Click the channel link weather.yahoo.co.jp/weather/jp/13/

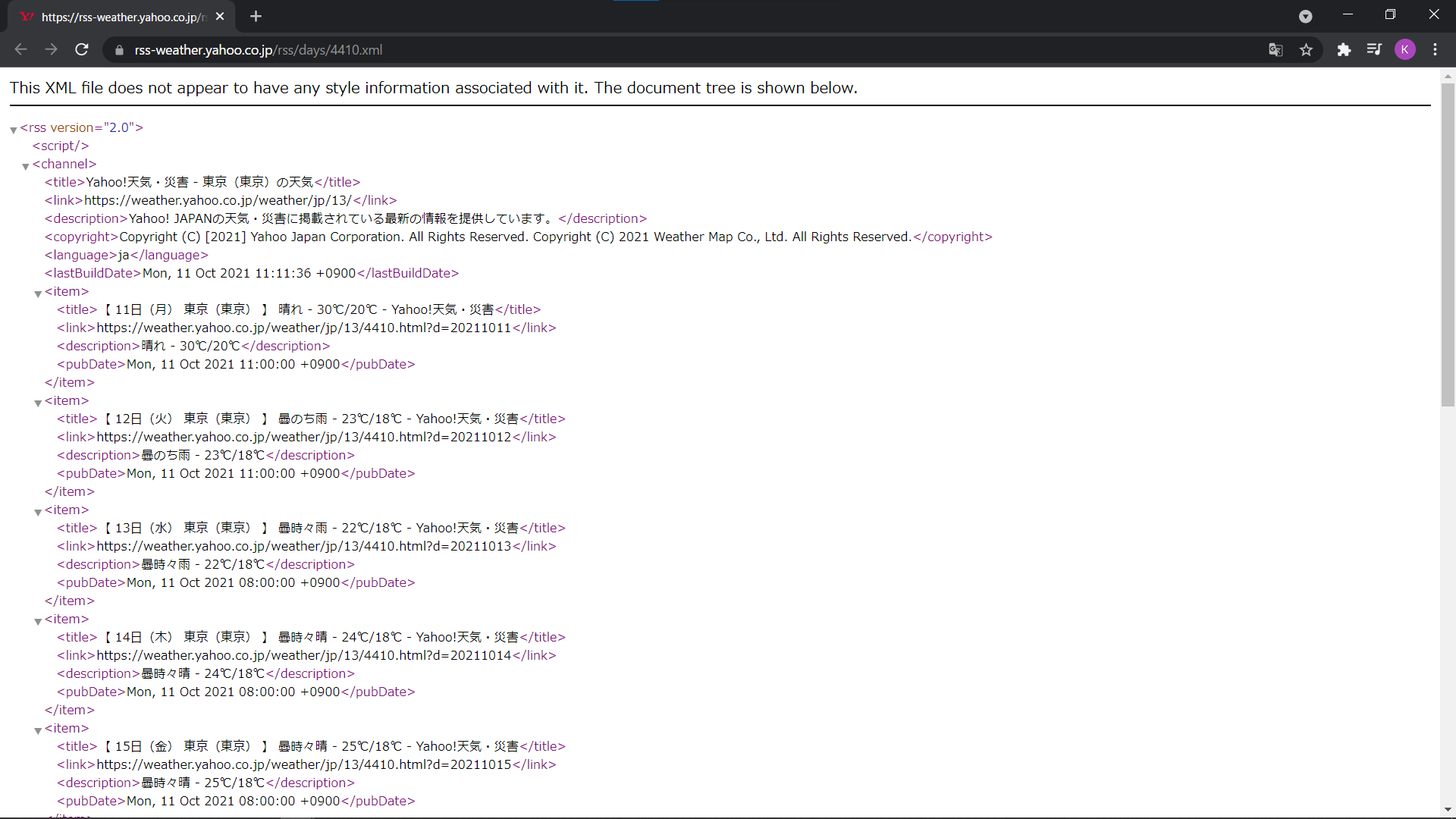click(x=218, y=200)
